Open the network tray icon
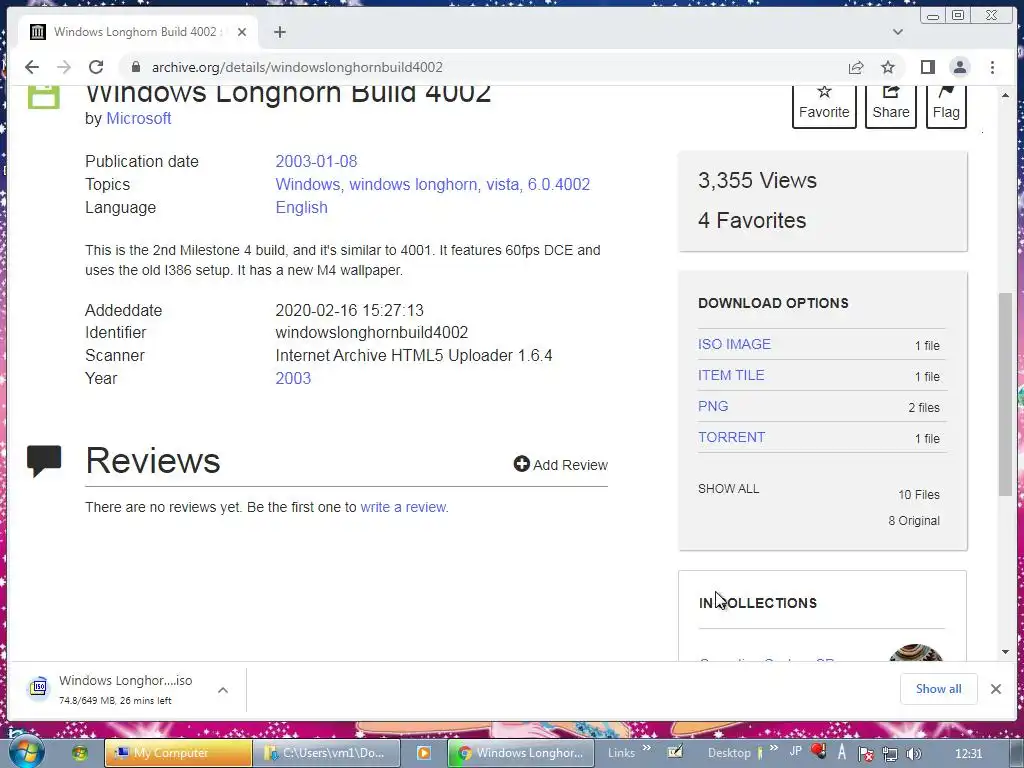The width and height of the screenshot is (1024, 768). point(889,754)
